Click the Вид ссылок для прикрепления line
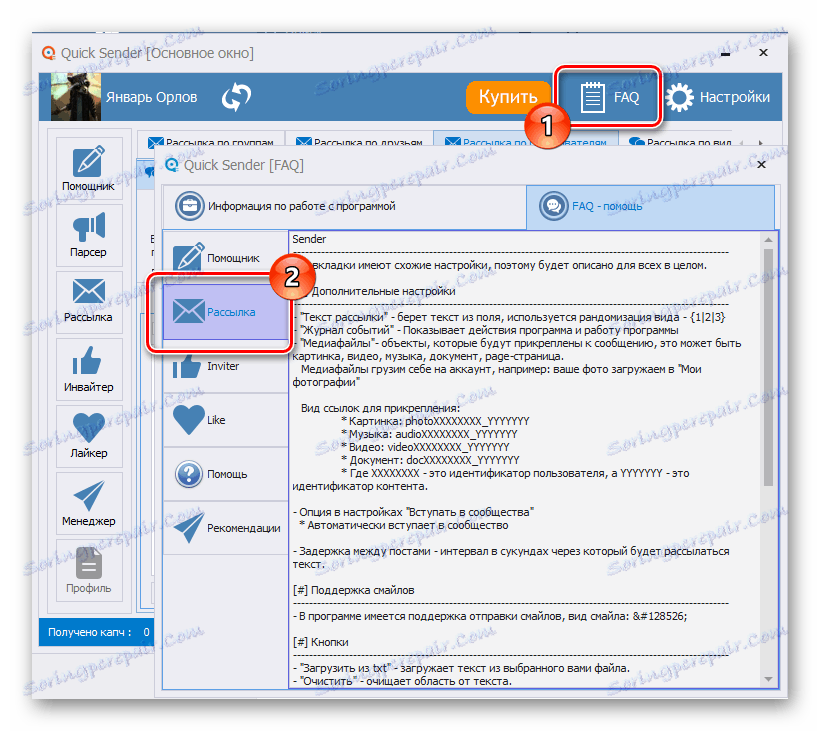Image resolution: width=820 pixels, height=731 pixels. click(381, 408)
